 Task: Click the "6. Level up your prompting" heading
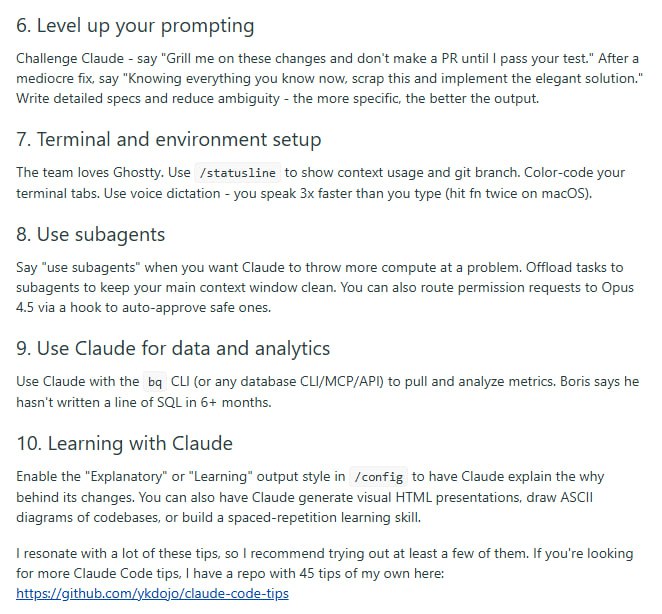point(135,26)
